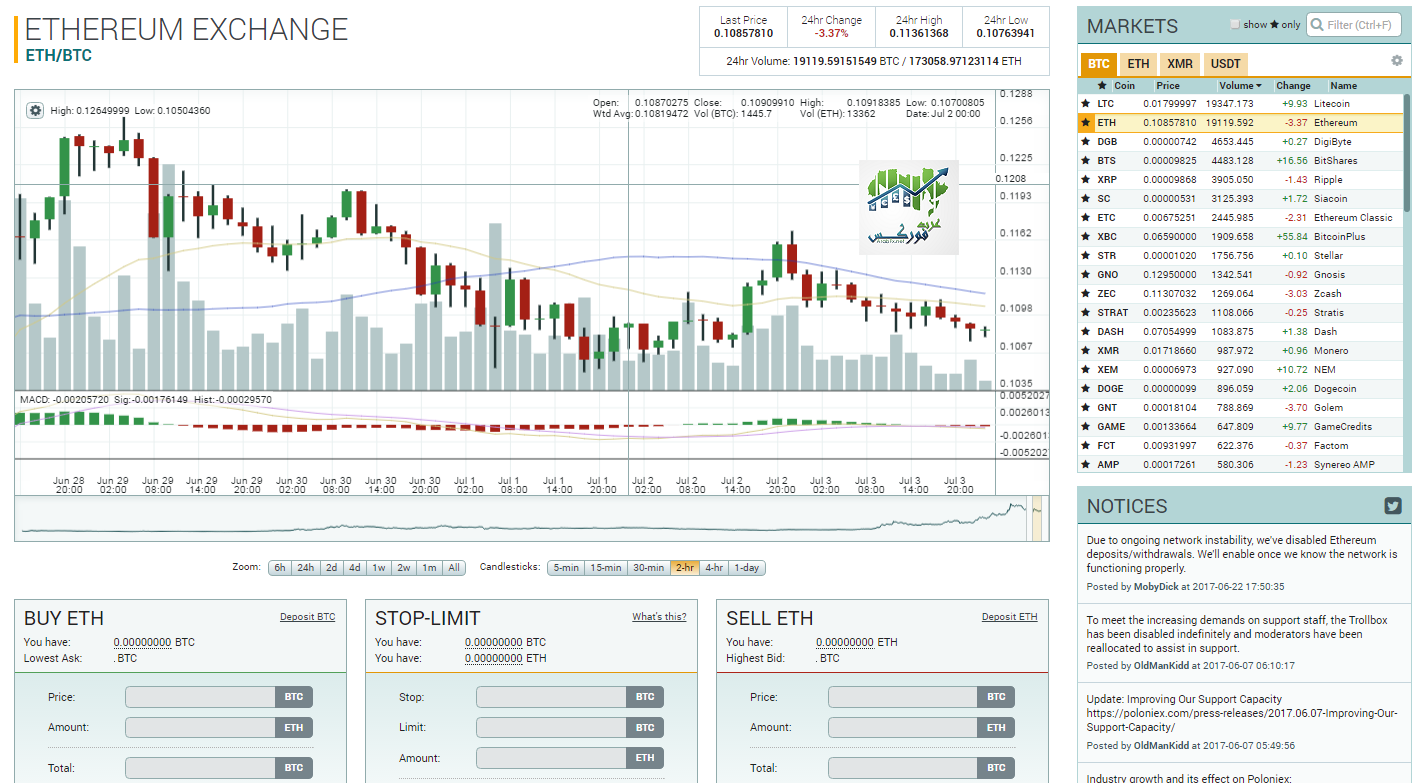Click ETH balance in Sell ETH panel

pos(845,642)
